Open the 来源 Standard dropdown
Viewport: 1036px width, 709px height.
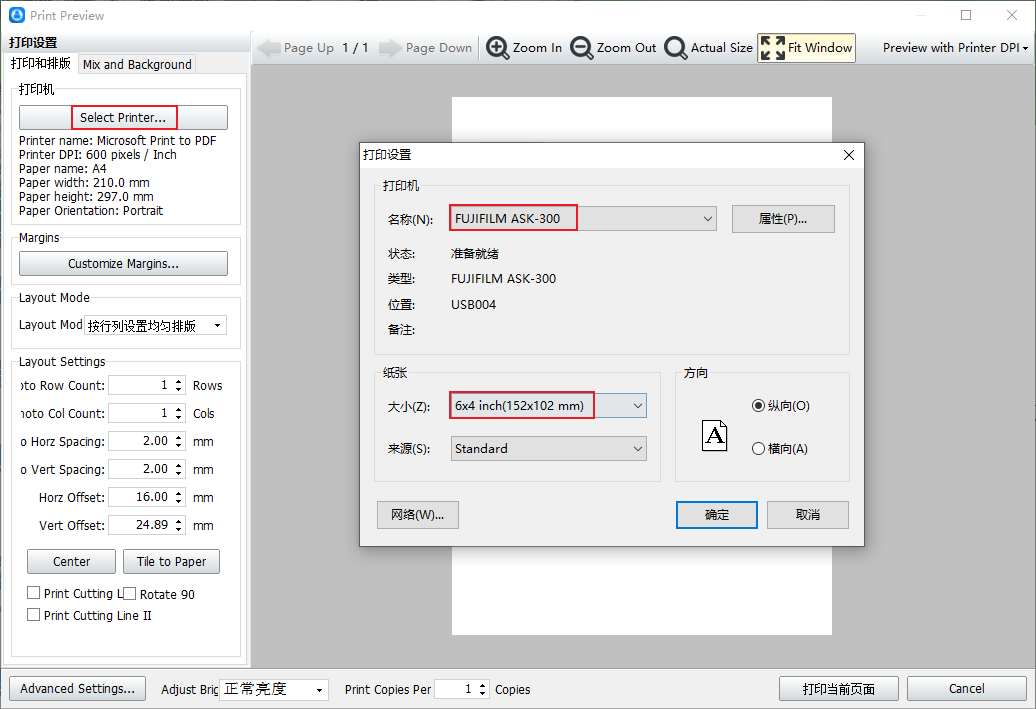pyautogui.click(x=548, y=449)
